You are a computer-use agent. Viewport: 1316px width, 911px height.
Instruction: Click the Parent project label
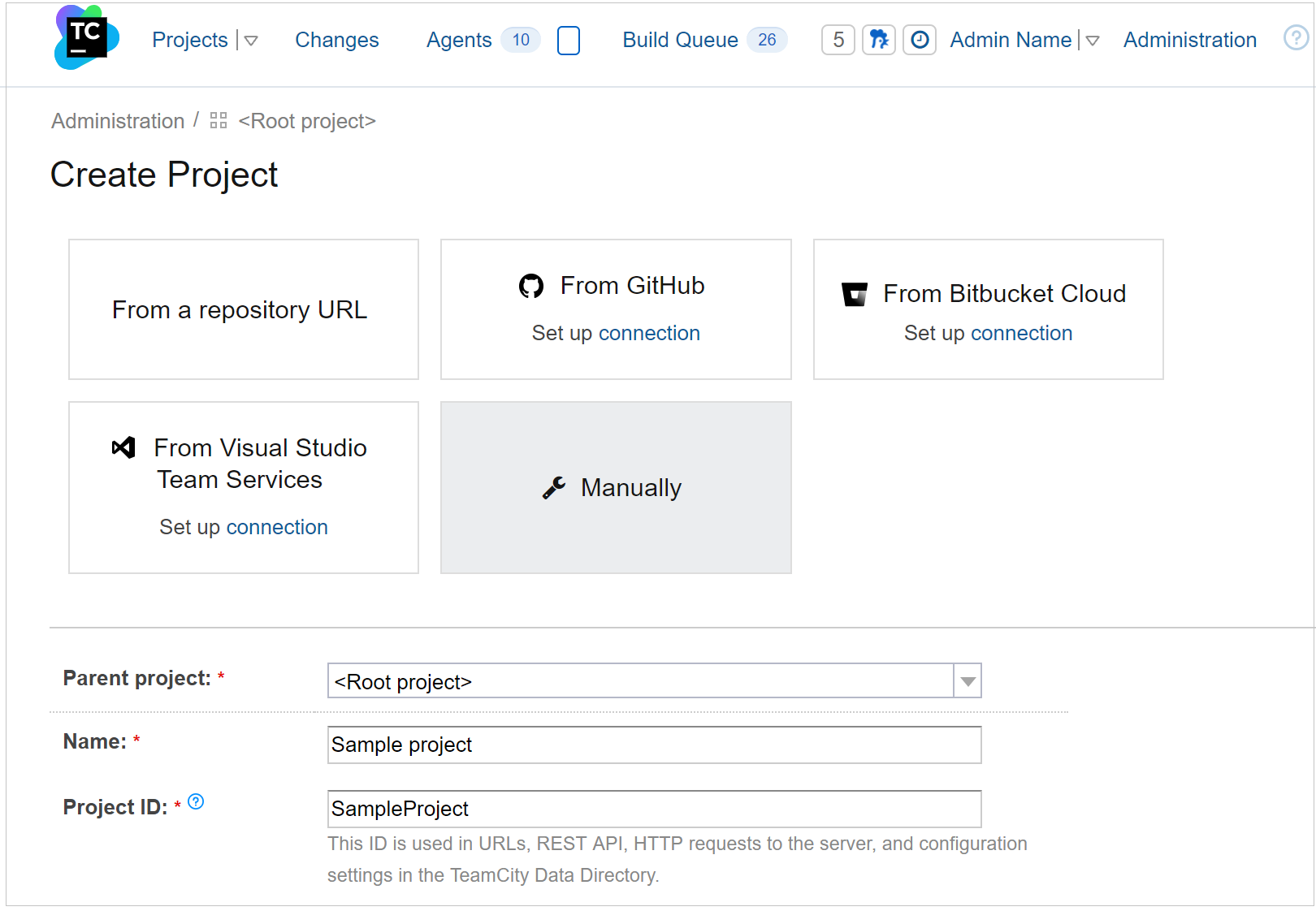(x=136, y=678)
